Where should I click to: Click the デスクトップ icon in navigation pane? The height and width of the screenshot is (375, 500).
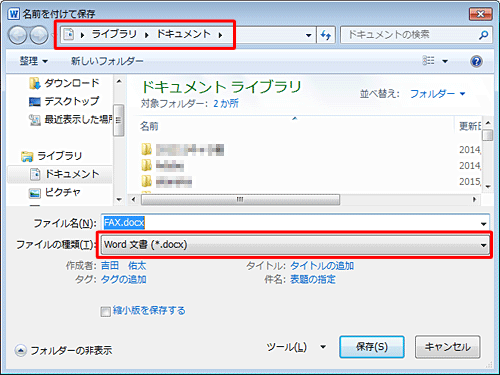click(x=35, y=102)
